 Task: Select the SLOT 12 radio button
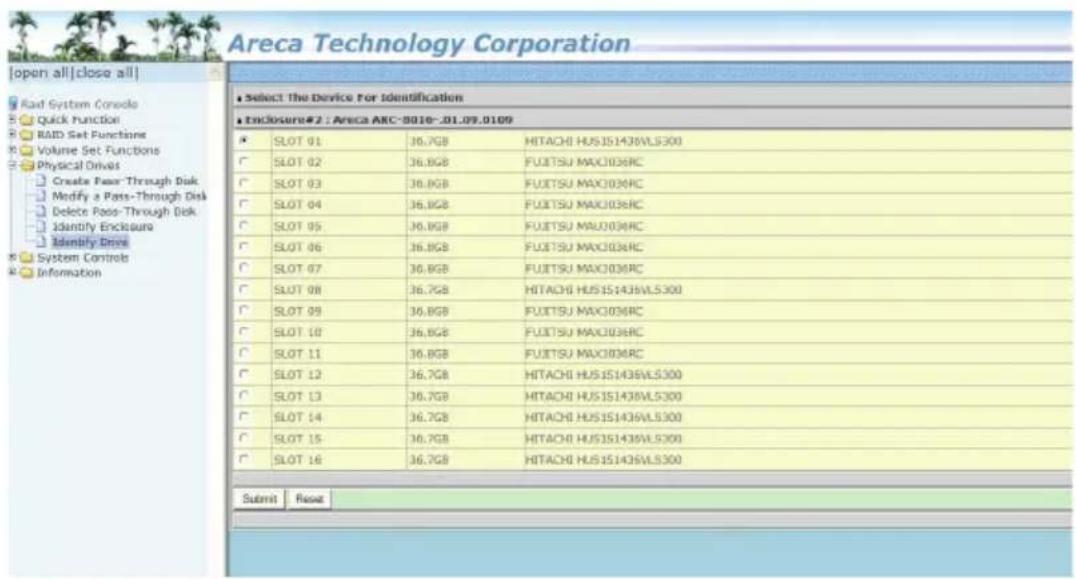[244, 374]
